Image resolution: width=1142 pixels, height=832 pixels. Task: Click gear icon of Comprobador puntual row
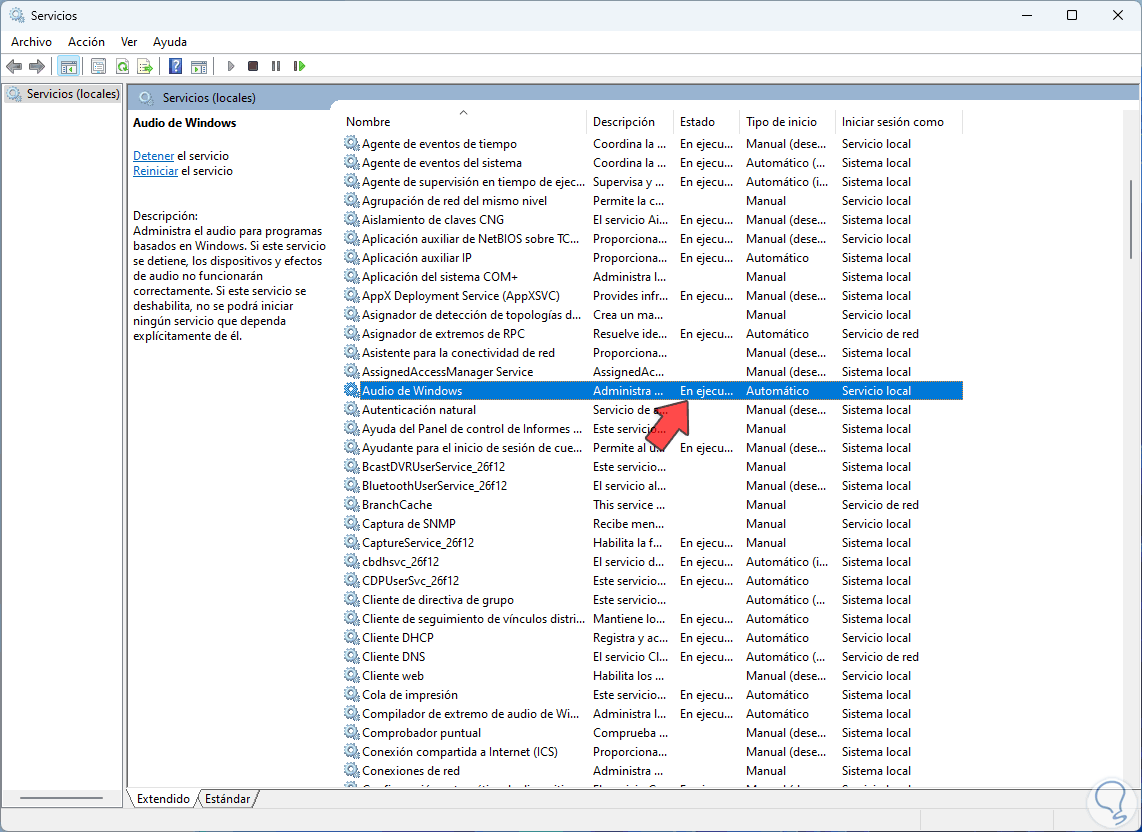pyautogui.click(x=352, y=732)
